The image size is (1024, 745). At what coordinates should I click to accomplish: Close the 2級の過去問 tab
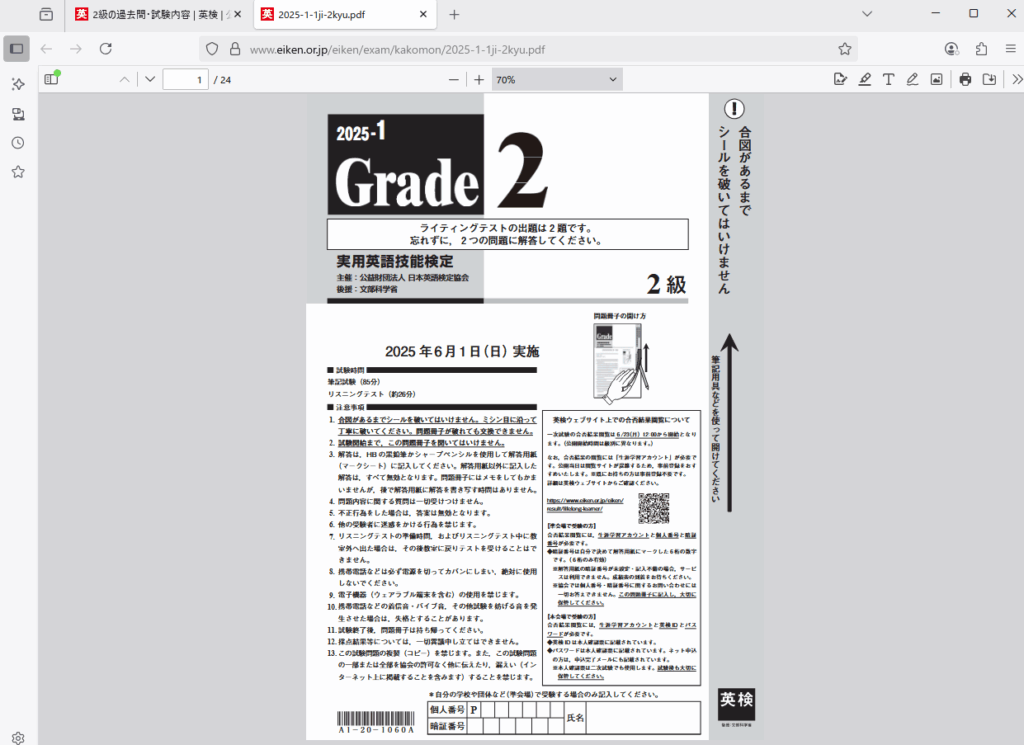coord(238,14)
